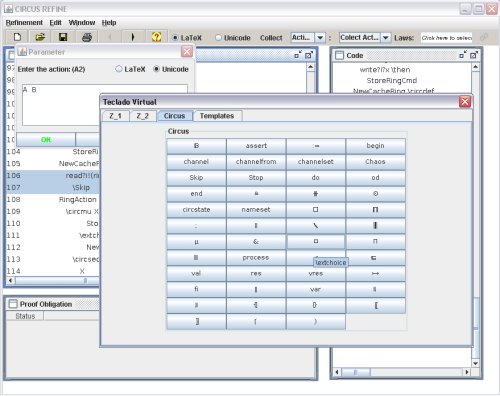Iconify the development panel behind Parameter dialog
The image size is (500, 396).
(x=298, y=55)
